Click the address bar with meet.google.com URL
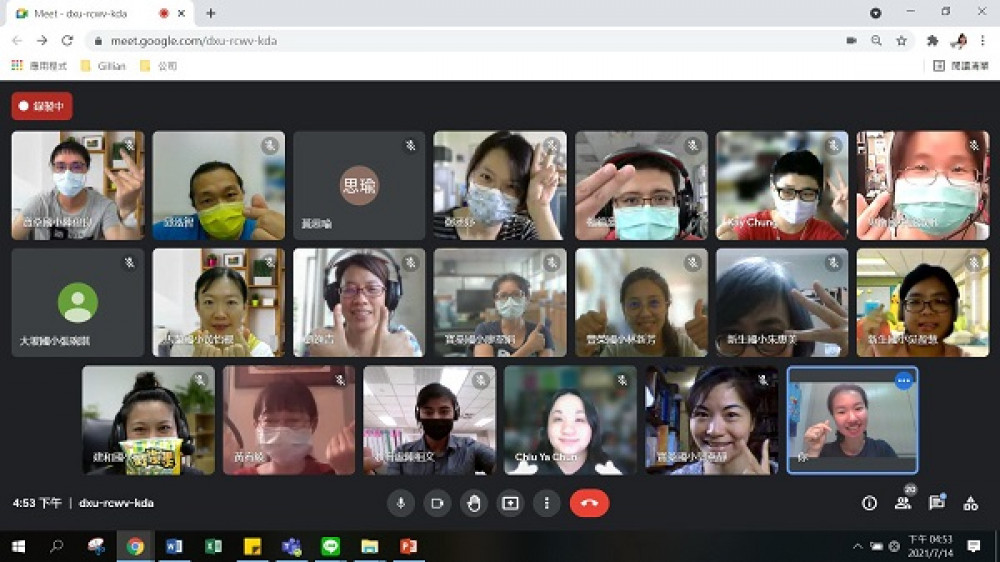Image resolution: width=1000 pixels, height=562 pixels. [450, 41]
